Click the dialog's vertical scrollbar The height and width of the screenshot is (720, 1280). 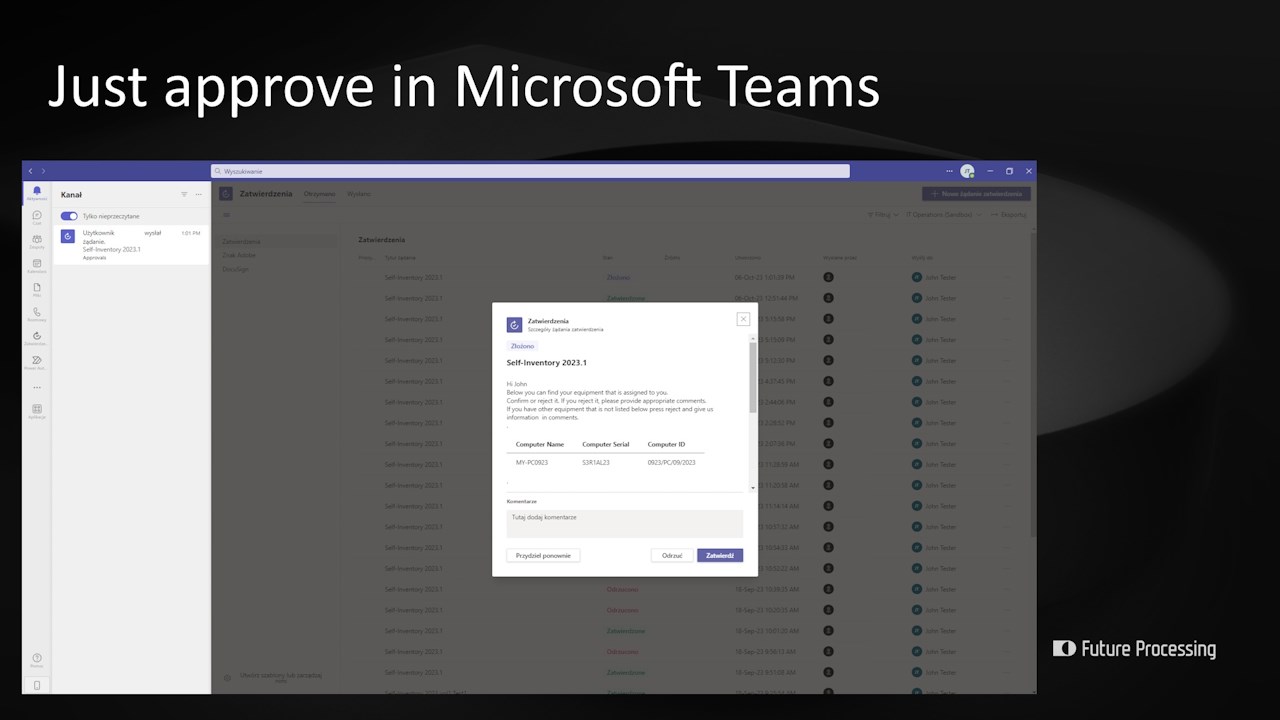pyautogui.click(x=753, y=377)
